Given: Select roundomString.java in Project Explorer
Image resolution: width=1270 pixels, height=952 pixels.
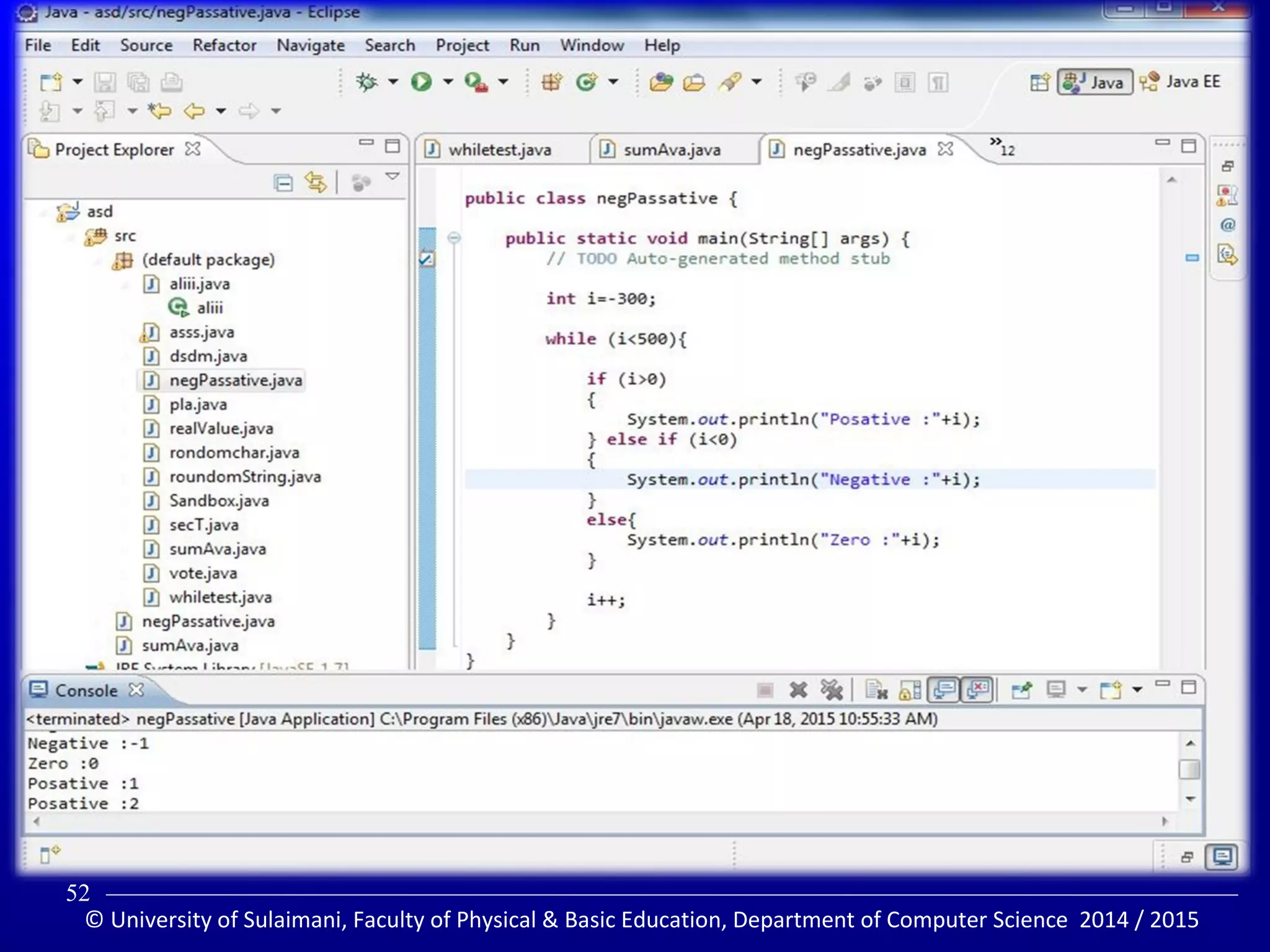Looking at the screenshot, I should pos(233,477).
